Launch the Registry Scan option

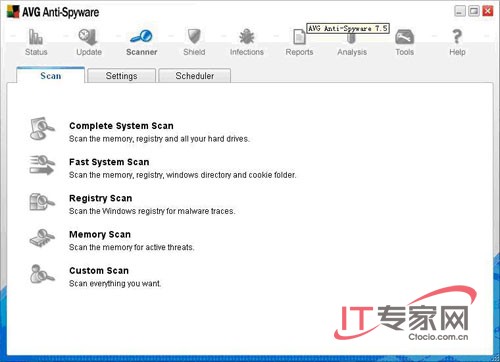click(100, 198)
